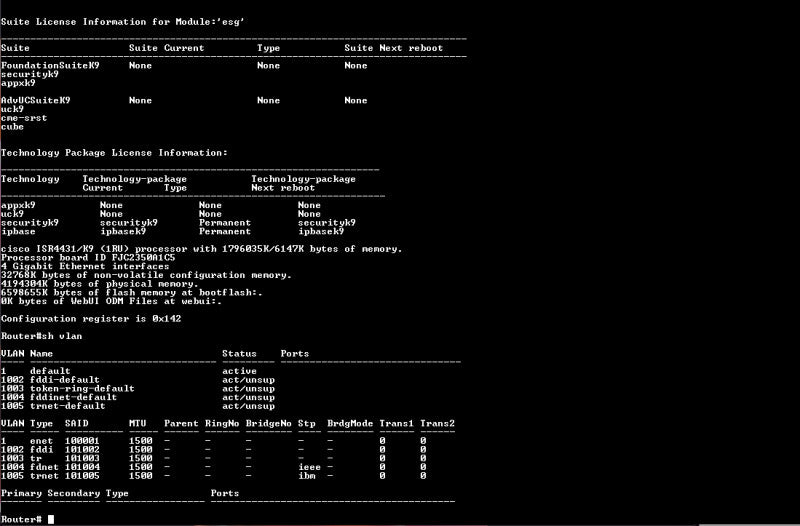Click the 'fdnet' type of VLAN 1004
The image size is (800, 526).
(x=44, y=467)
